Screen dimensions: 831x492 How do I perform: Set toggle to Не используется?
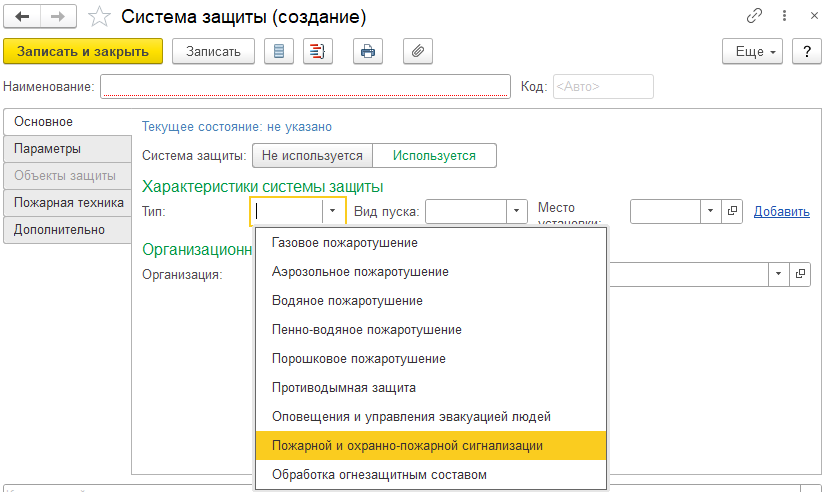tap(312, 156)
